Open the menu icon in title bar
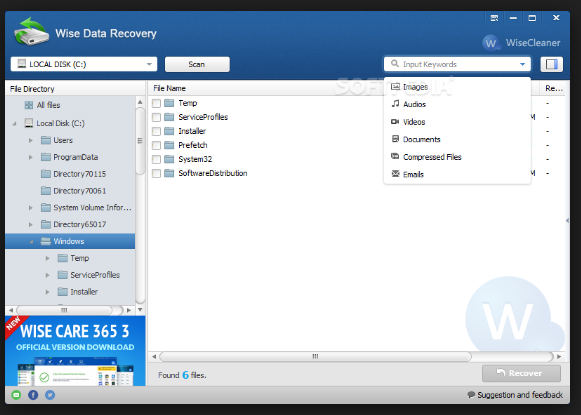The height and width of the screenshot is (415, 581). (494, 18)
